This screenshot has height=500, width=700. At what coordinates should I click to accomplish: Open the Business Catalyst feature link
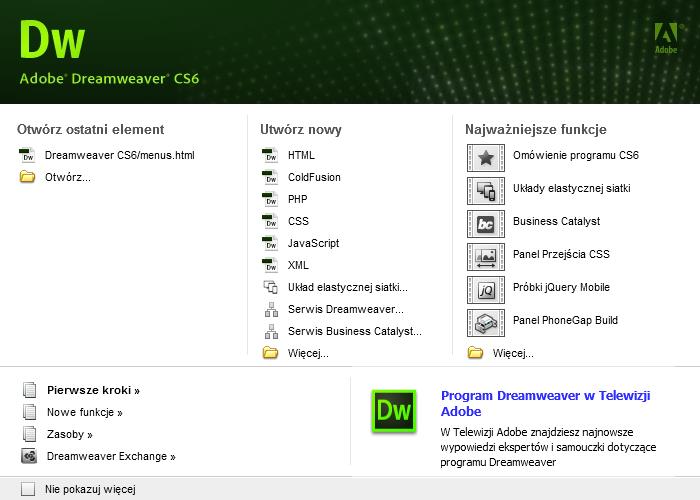coord(556,221)
